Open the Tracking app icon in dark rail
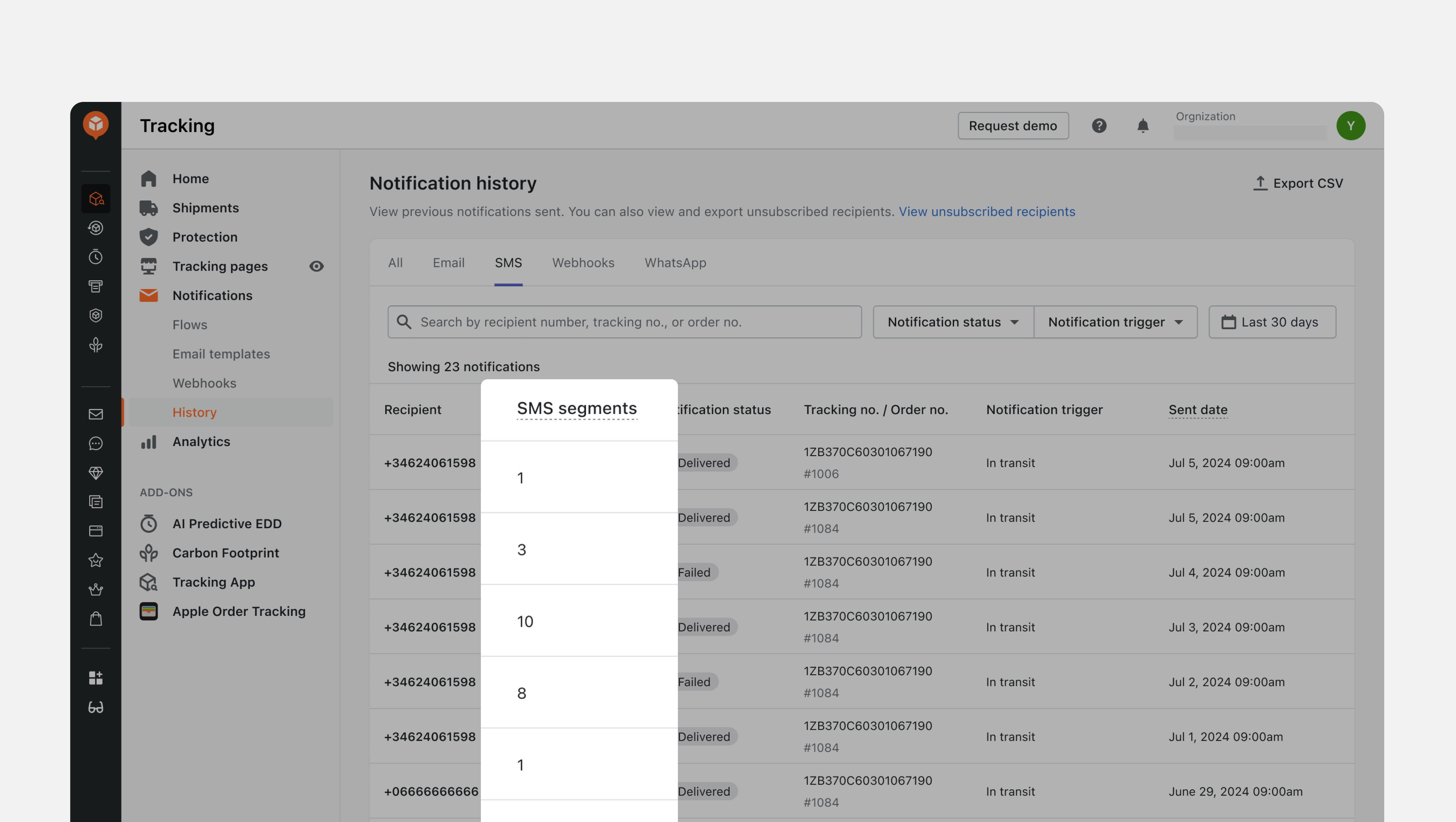Image resolution: width=1456 pixels, height=822 pixels. pos(96,198)
